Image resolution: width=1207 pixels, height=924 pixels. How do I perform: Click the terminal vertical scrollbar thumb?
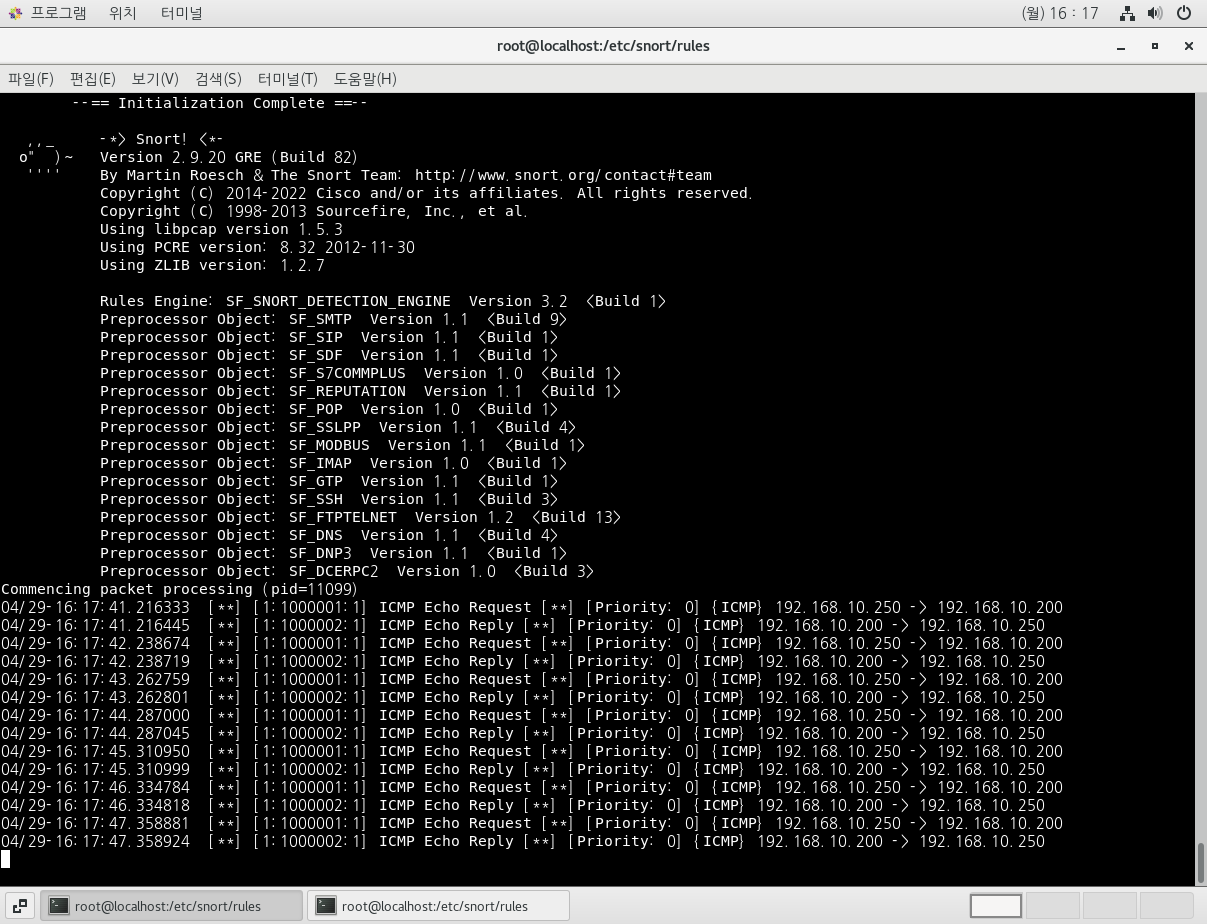[x=1201, y=861]
